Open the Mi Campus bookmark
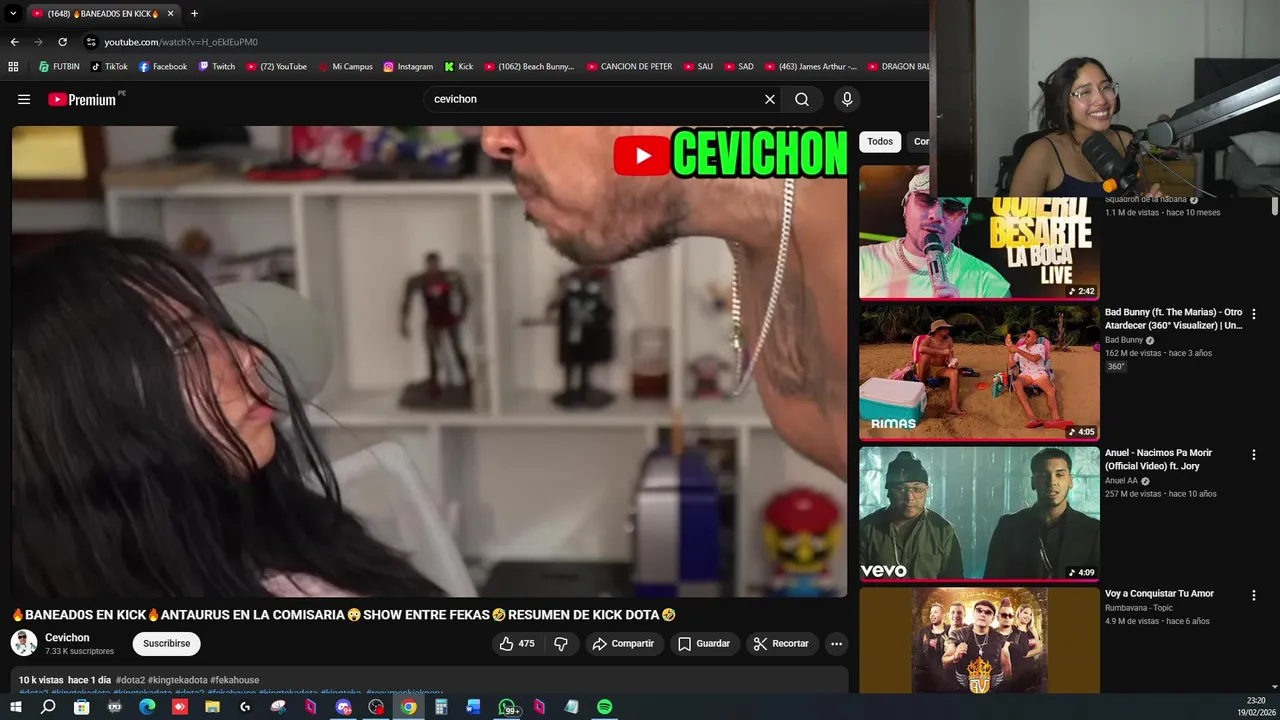This screenshot has width=1280, height=720. tap(345, 67)
